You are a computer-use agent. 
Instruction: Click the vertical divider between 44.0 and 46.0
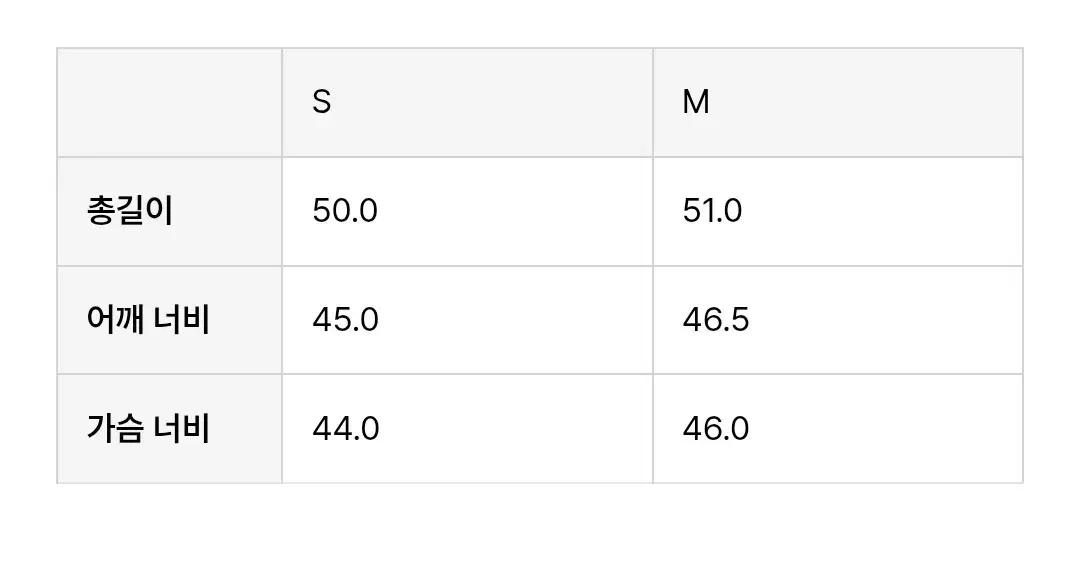[653, 429]
